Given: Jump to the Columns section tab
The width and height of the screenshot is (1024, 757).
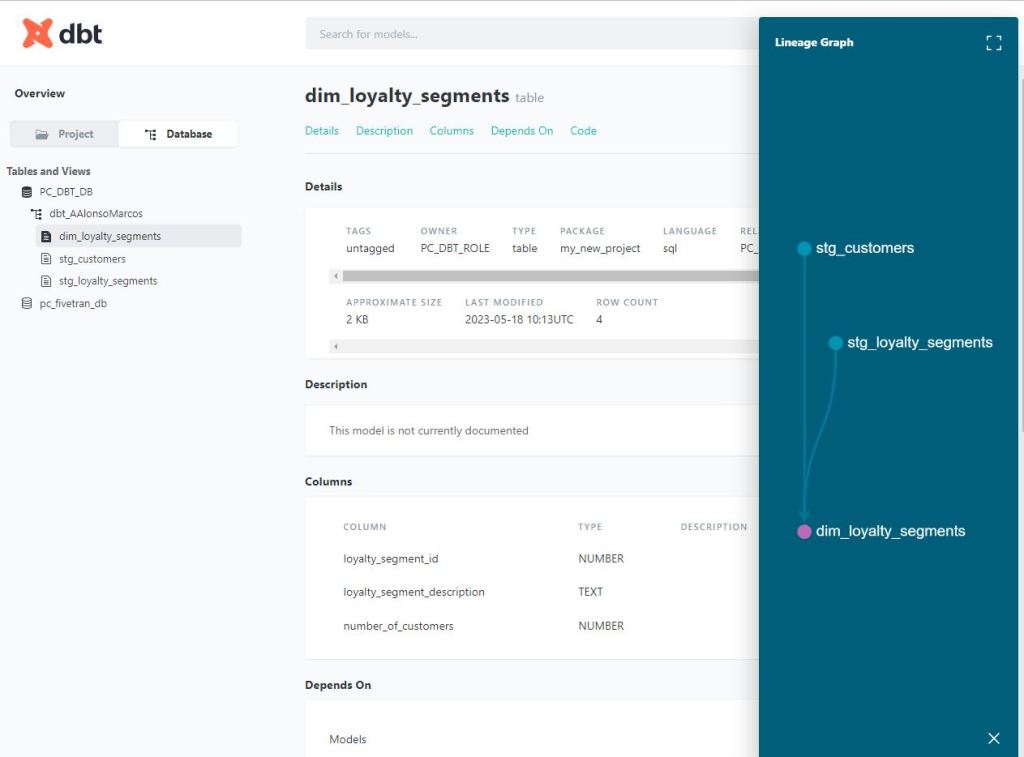Looking at the screenshot, I should pos(451,131).
